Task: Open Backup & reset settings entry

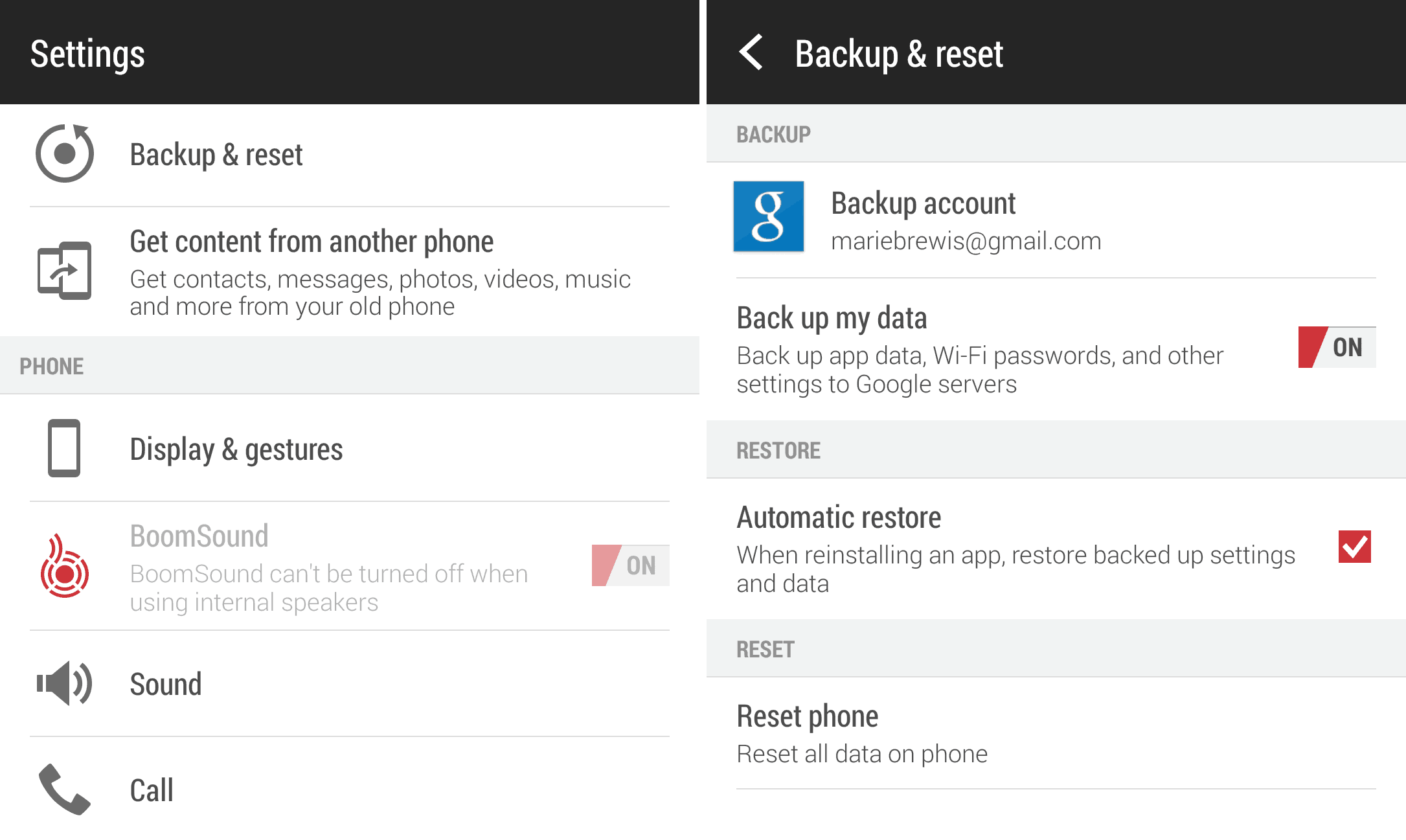Action: tap(216, 155)
